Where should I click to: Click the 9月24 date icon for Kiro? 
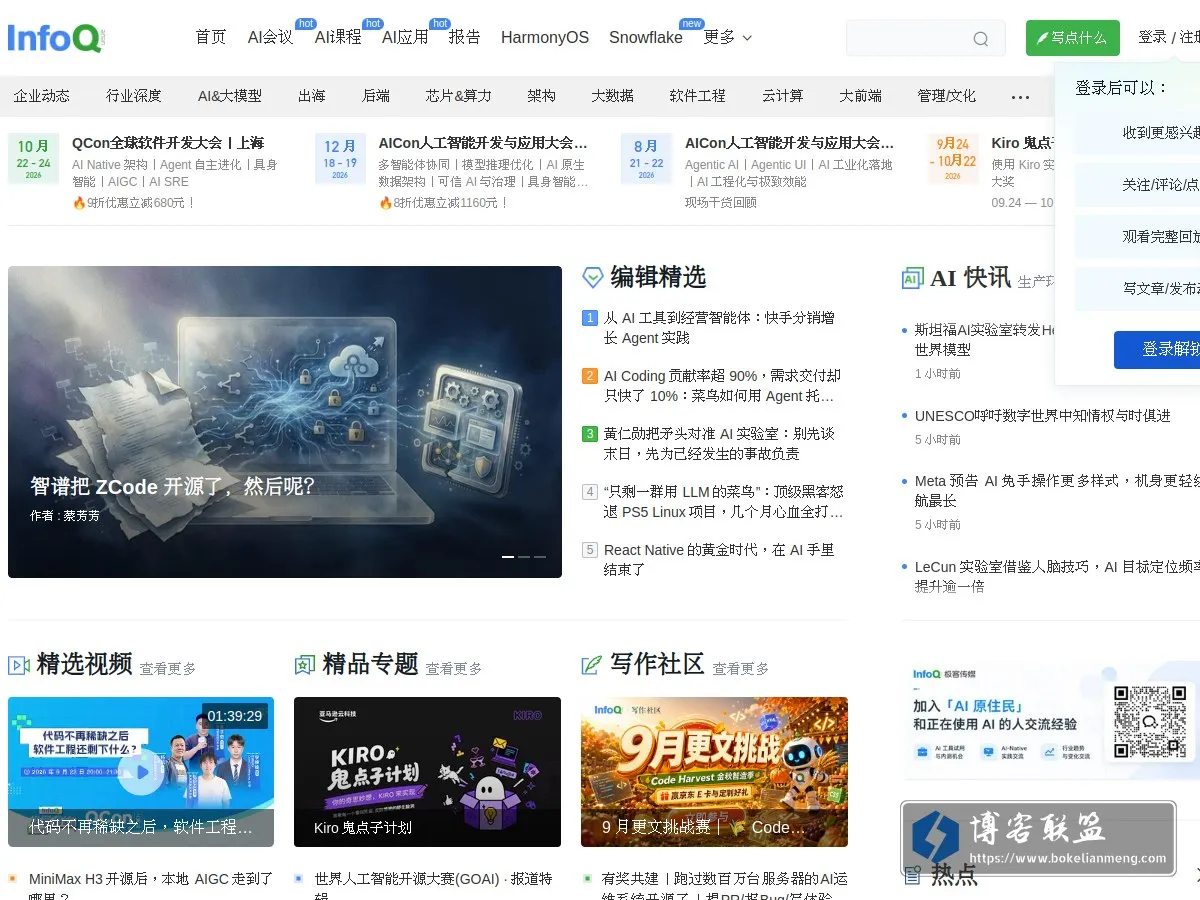[x=953, y=159]
